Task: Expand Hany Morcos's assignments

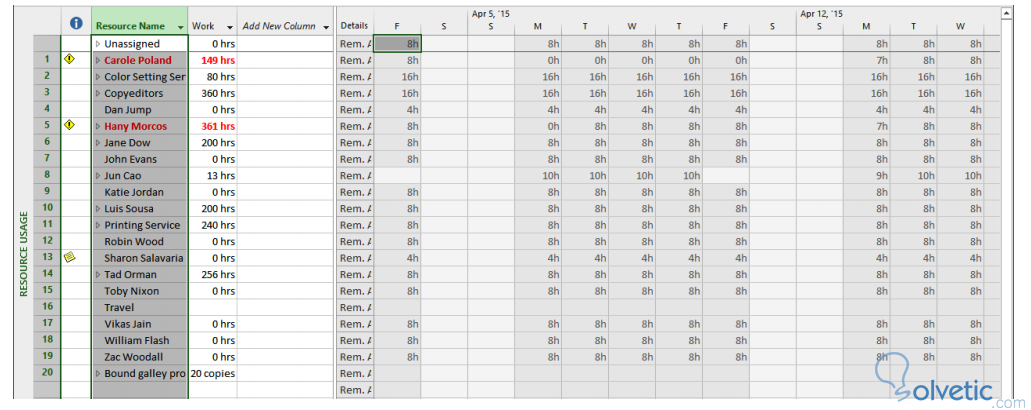Action: (x=98, y=126)
